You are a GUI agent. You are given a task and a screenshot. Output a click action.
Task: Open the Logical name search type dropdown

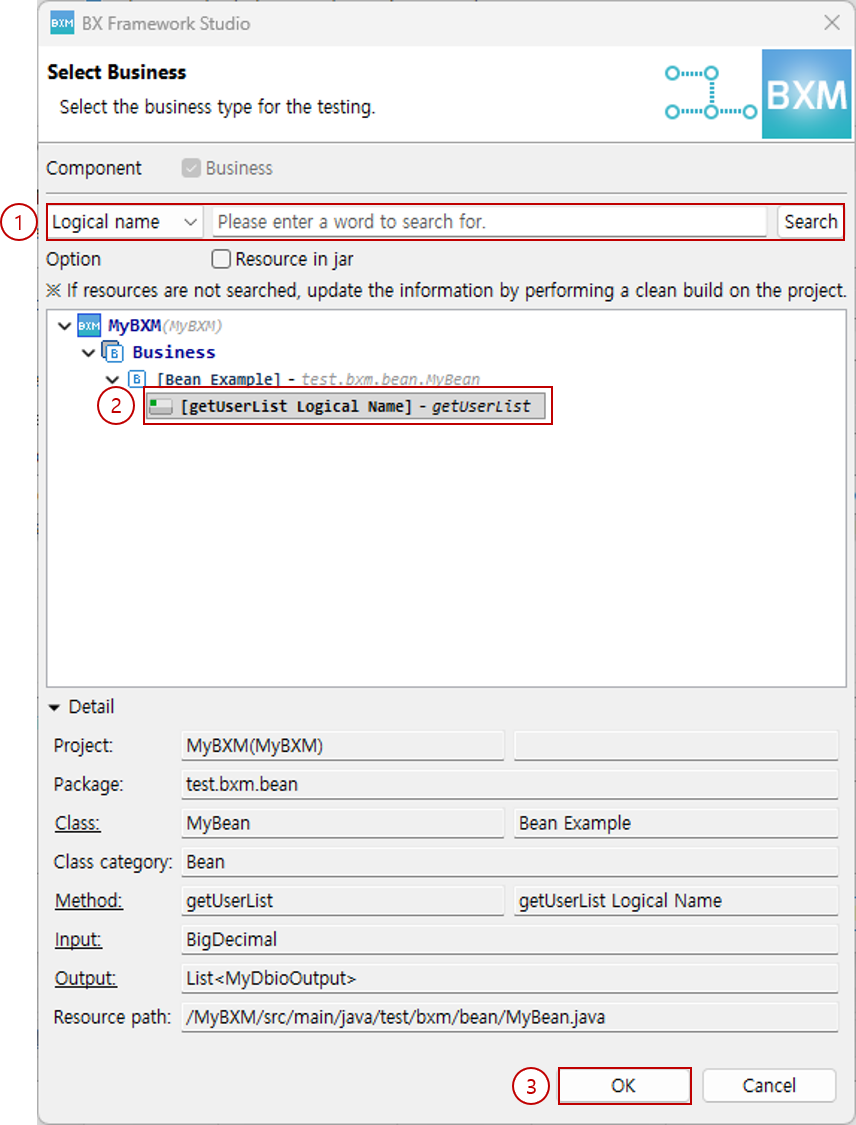125,222
